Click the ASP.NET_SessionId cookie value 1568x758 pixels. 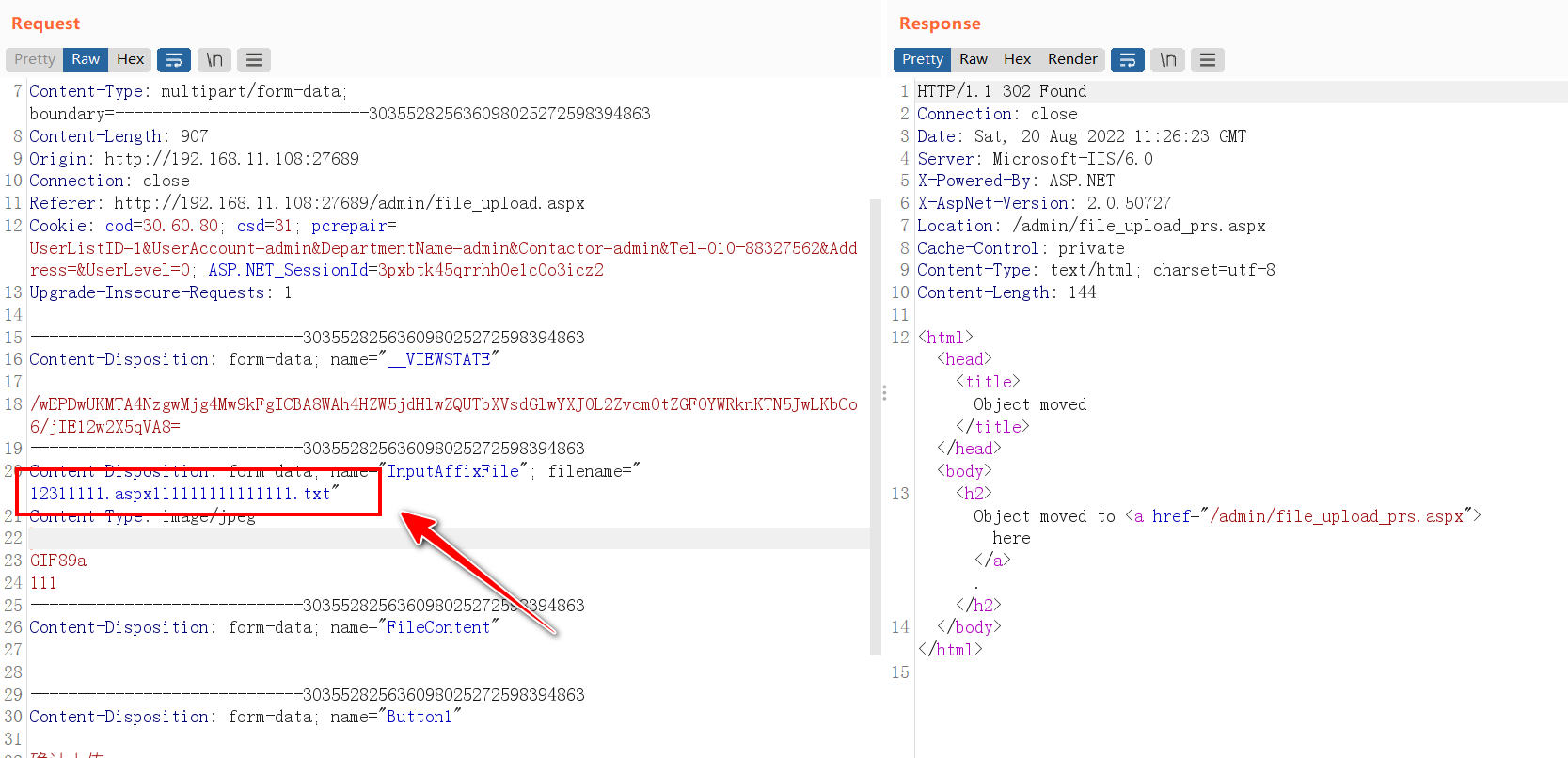tap(491, 270)
